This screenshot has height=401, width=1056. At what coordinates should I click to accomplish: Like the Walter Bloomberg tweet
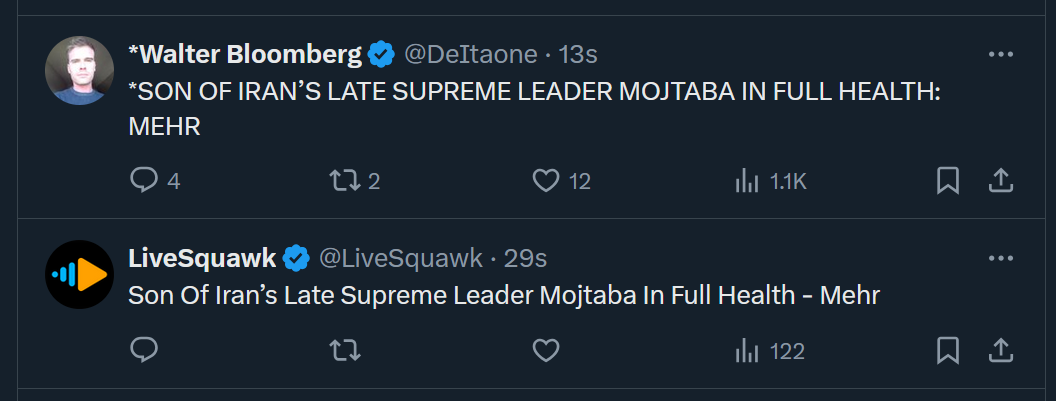561,181
